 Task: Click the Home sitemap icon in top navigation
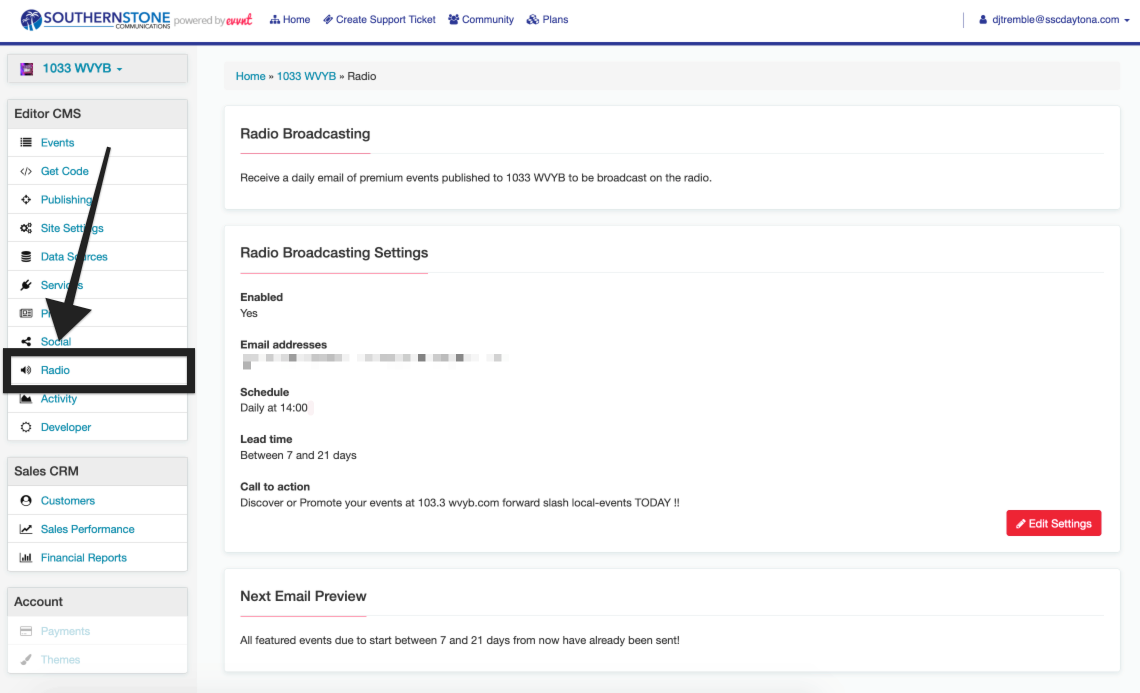(x=275, y=20)
